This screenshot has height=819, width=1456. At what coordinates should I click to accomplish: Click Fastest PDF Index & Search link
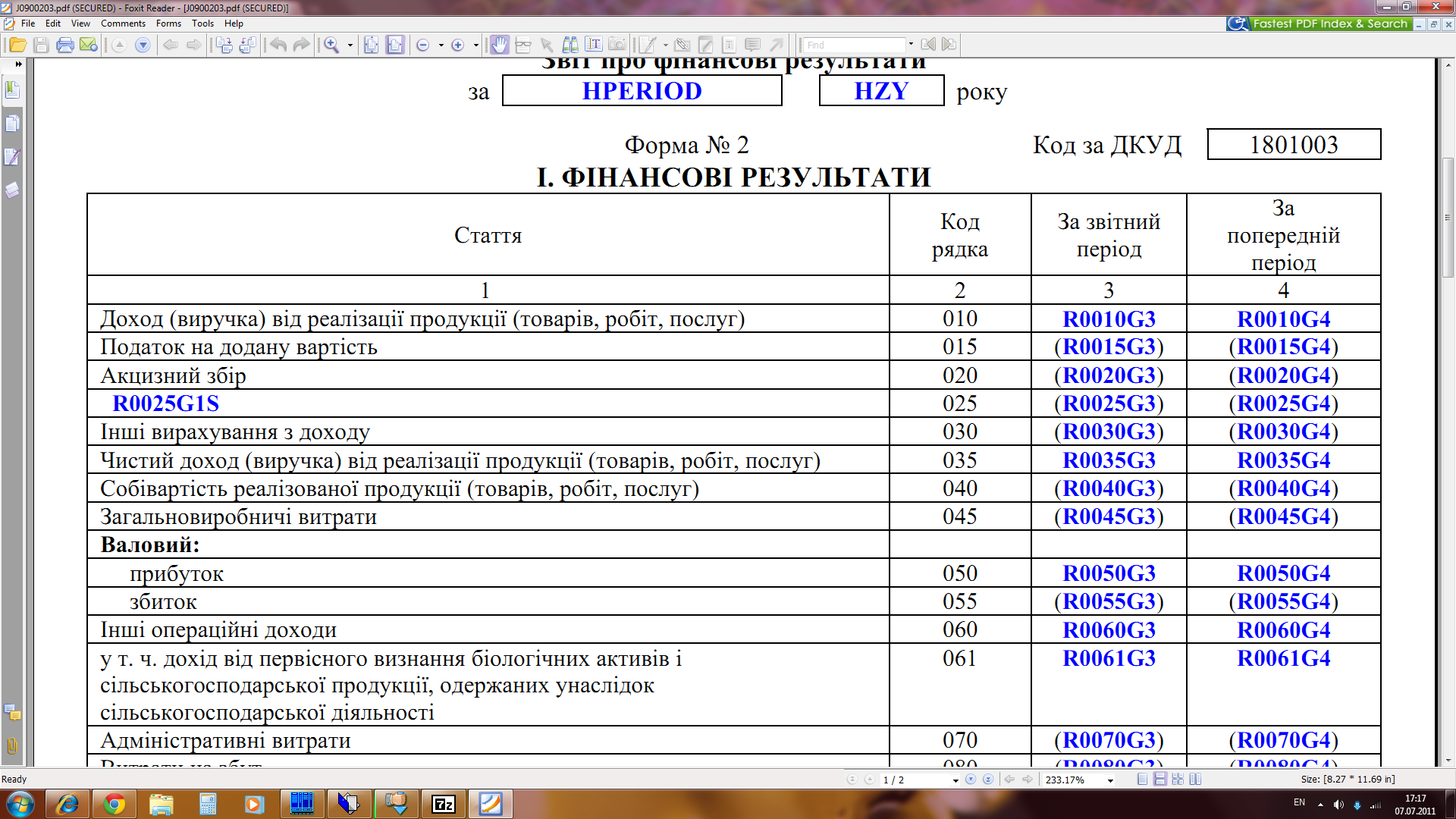pyautogui.click(x=1329, y=24)
